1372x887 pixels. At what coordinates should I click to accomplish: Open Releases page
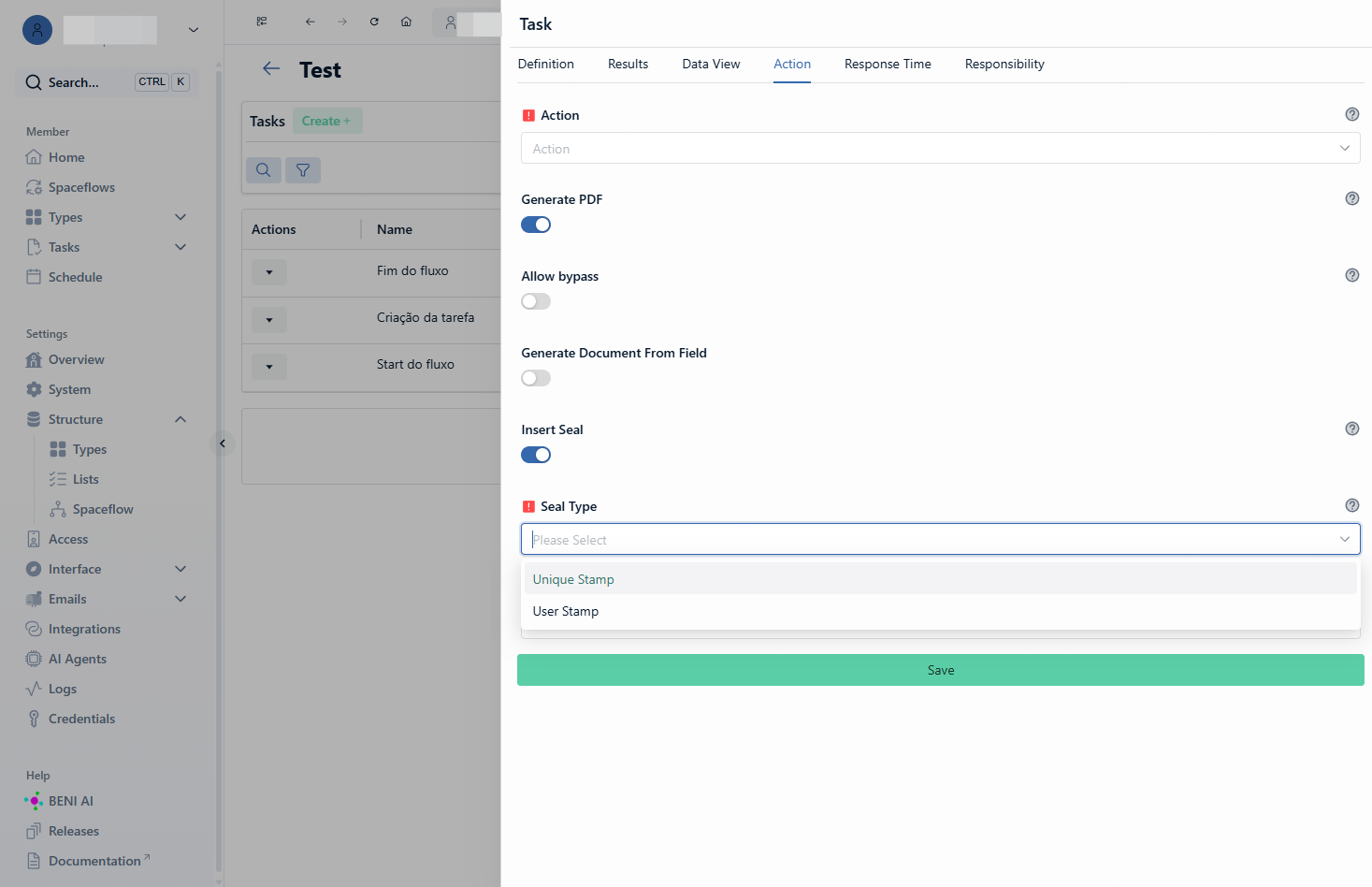pyautogui.click(x=73, y=831)
